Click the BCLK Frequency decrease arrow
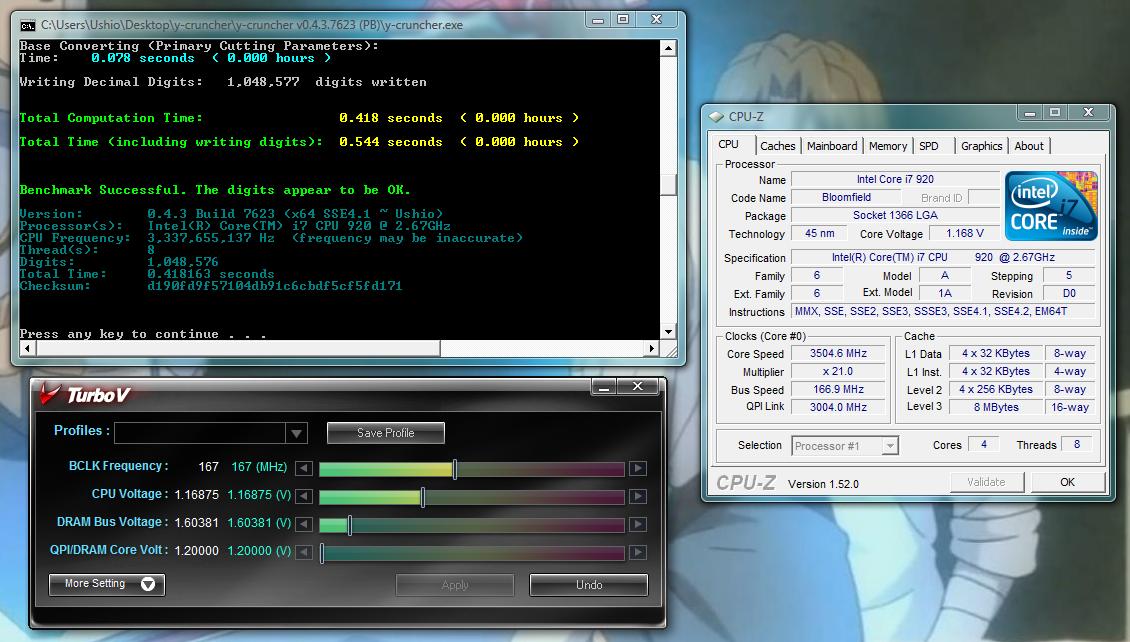The width and height of the screenshot is (1130, 642). coord(304,468)
